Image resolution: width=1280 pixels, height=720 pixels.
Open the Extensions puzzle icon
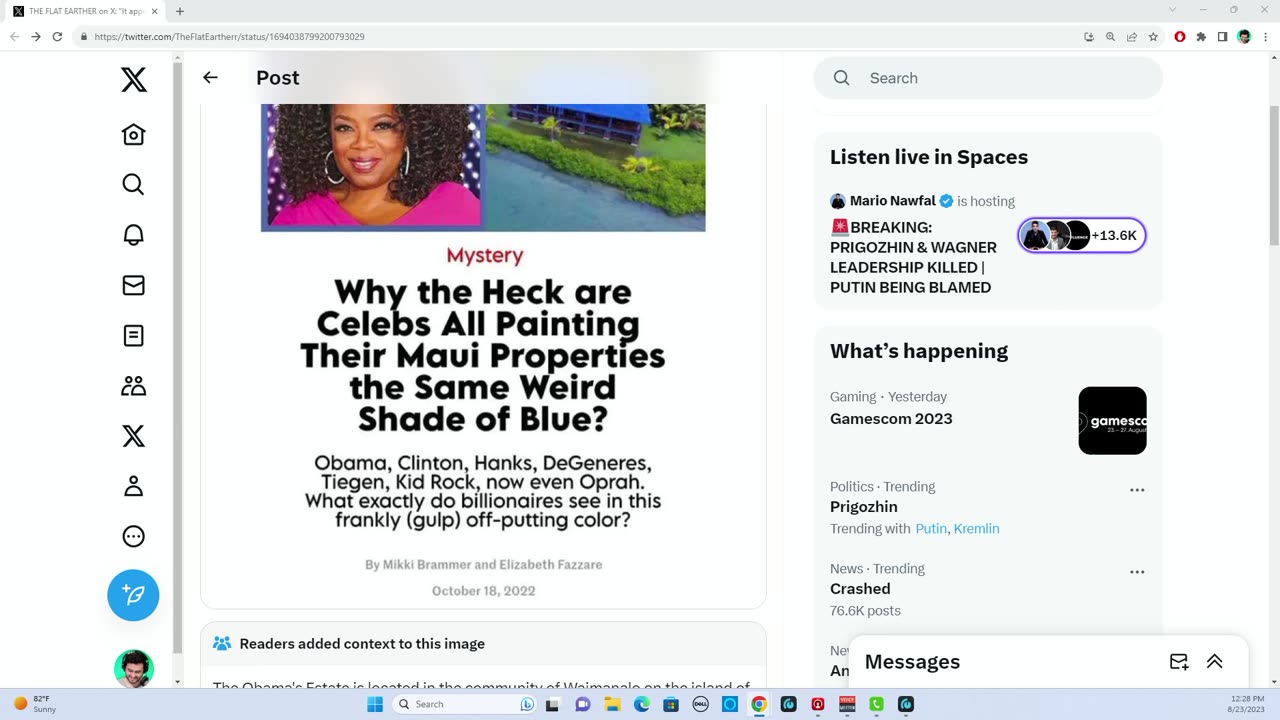[1201, 37]
